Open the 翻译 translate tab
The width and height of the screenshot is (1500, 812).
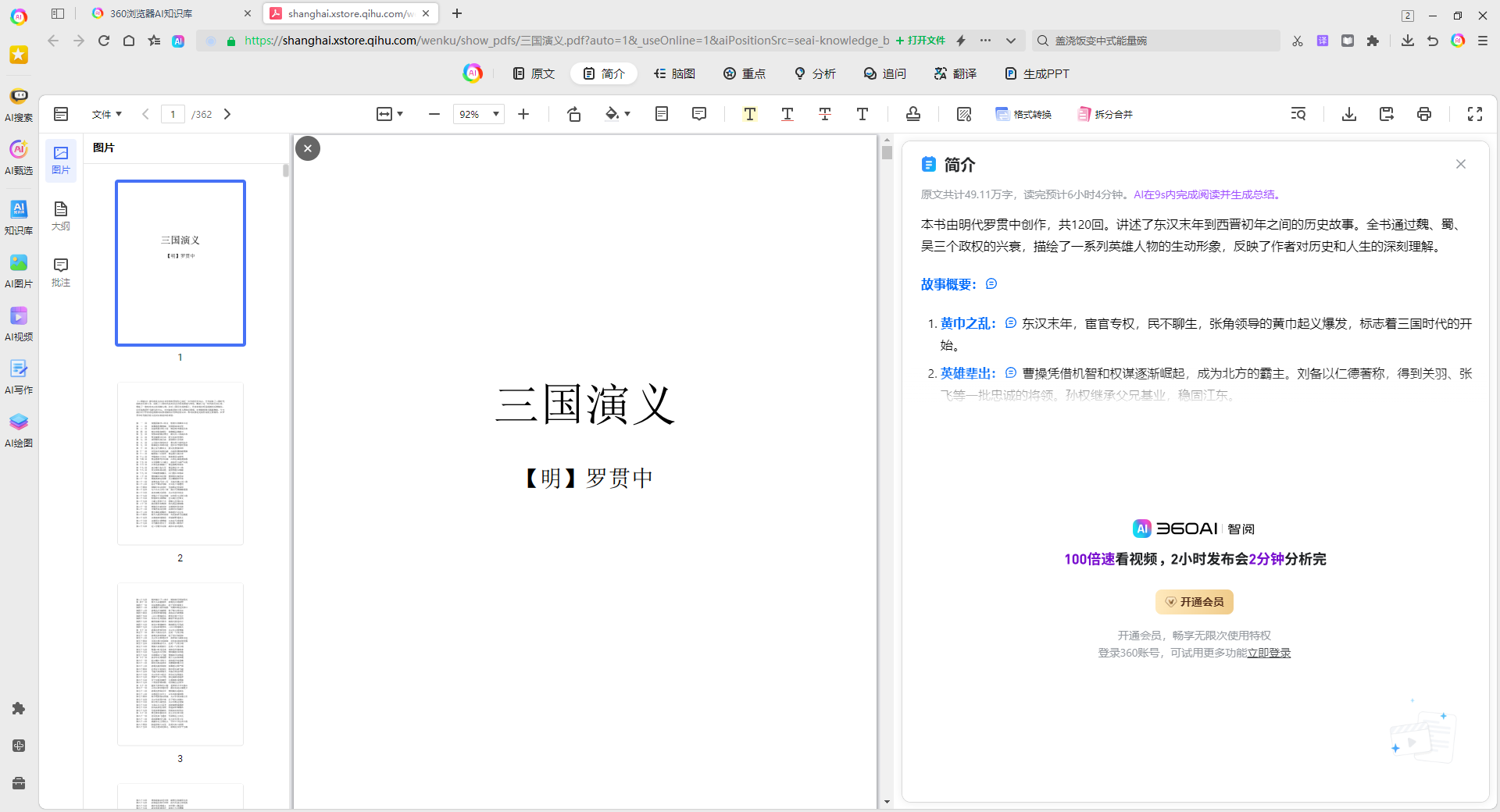955,73
